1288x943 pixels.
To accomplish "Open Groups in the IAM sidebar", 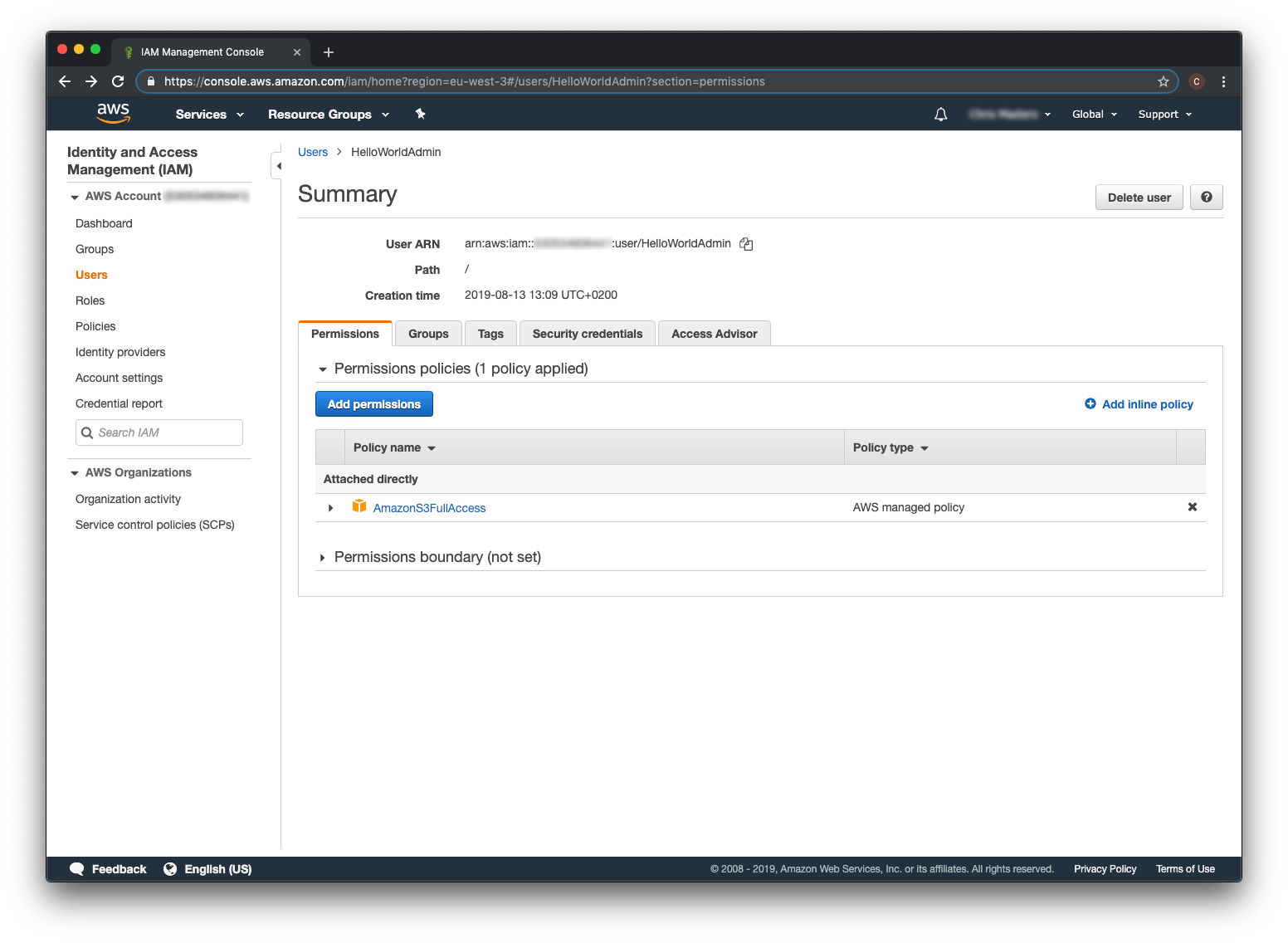I will point(95,249).
